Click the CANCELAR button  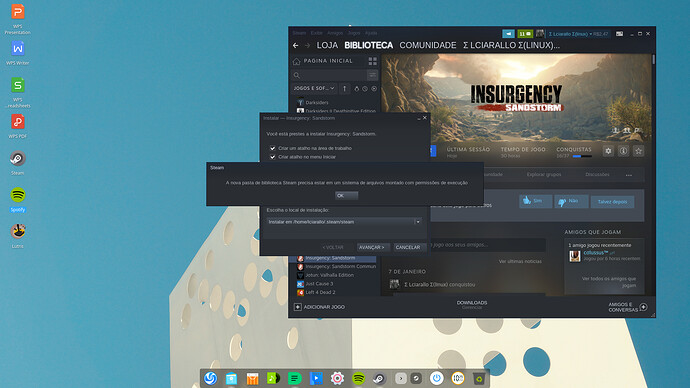coord(407,247)
